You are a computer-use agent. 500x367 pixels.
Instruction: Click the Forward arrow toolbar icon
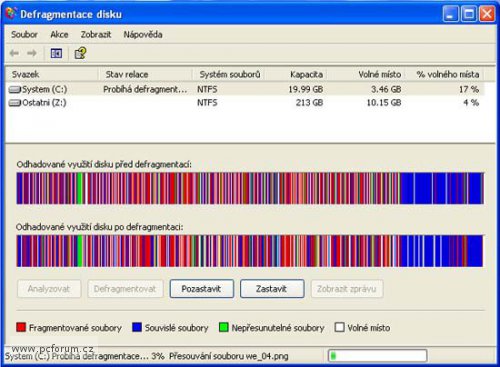tap(32, 53)
